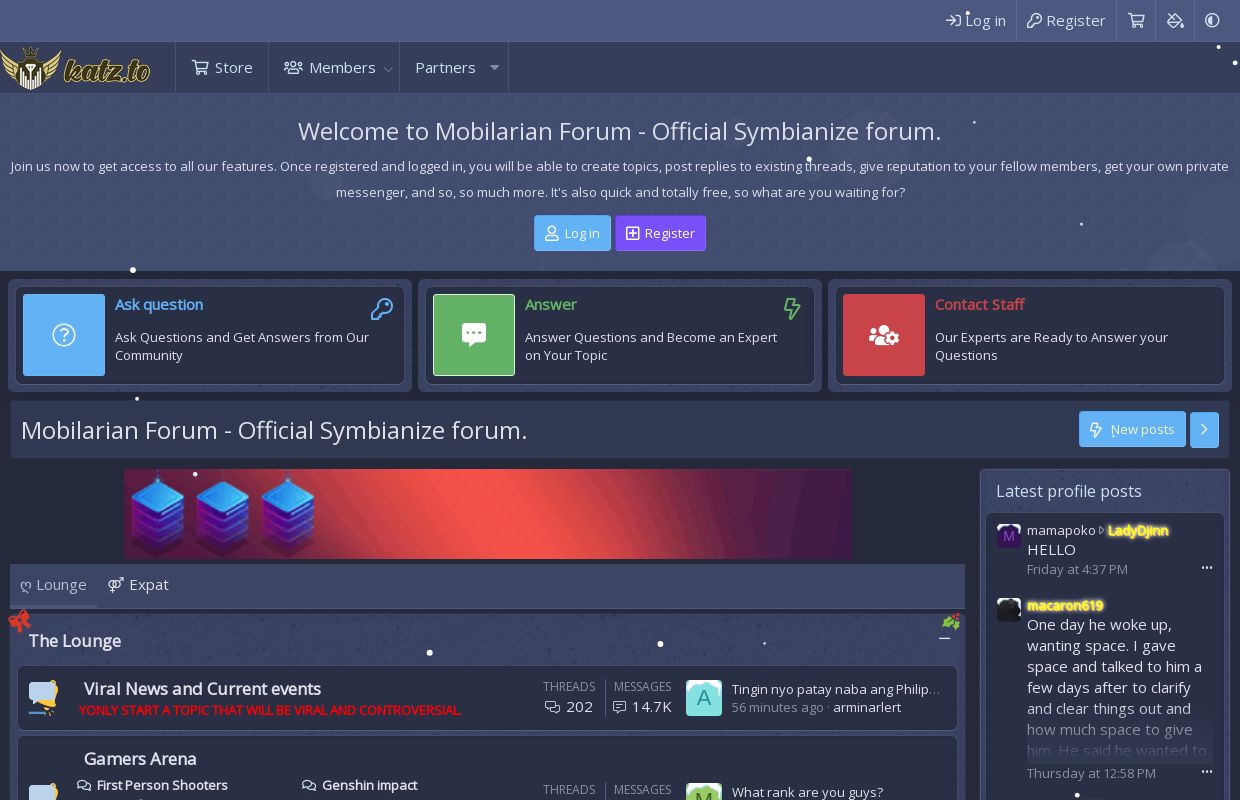Click the katz.to crown logo
The width and height of the screenshot is (1240, 800).
74,67
